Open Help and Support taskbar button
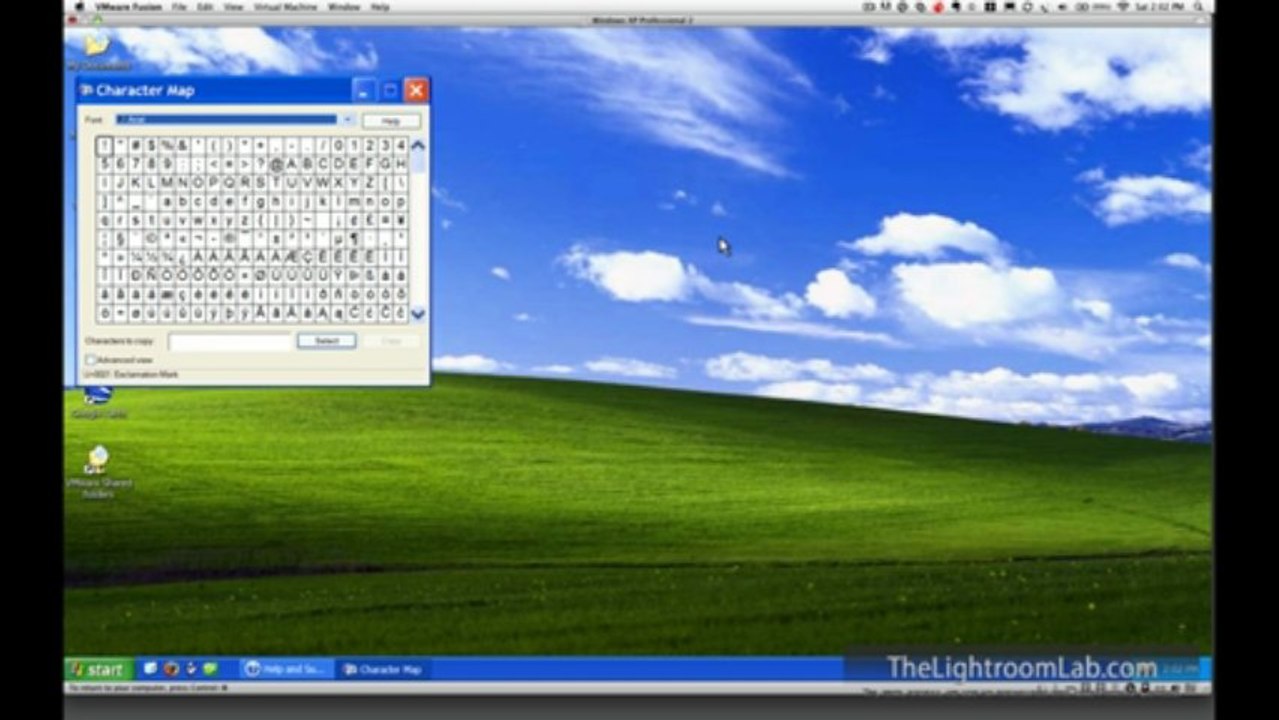Viewport: 1279px width, 720px height. (286, 669)
